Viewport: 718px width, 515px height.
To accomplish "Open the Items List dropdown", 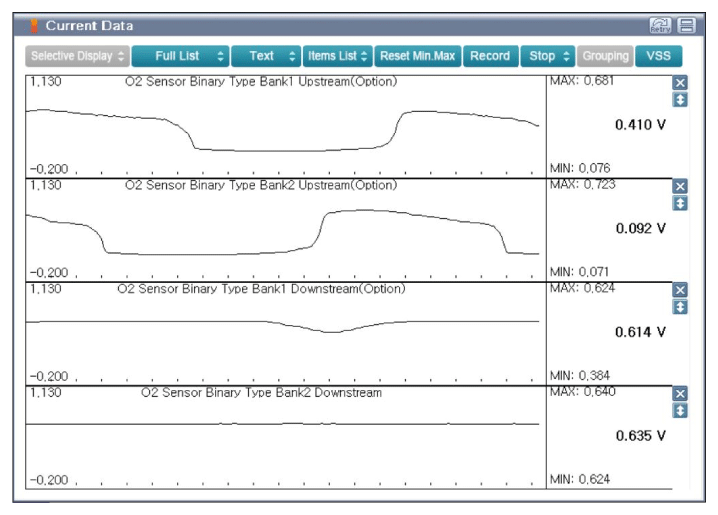I will click(338, 56).
